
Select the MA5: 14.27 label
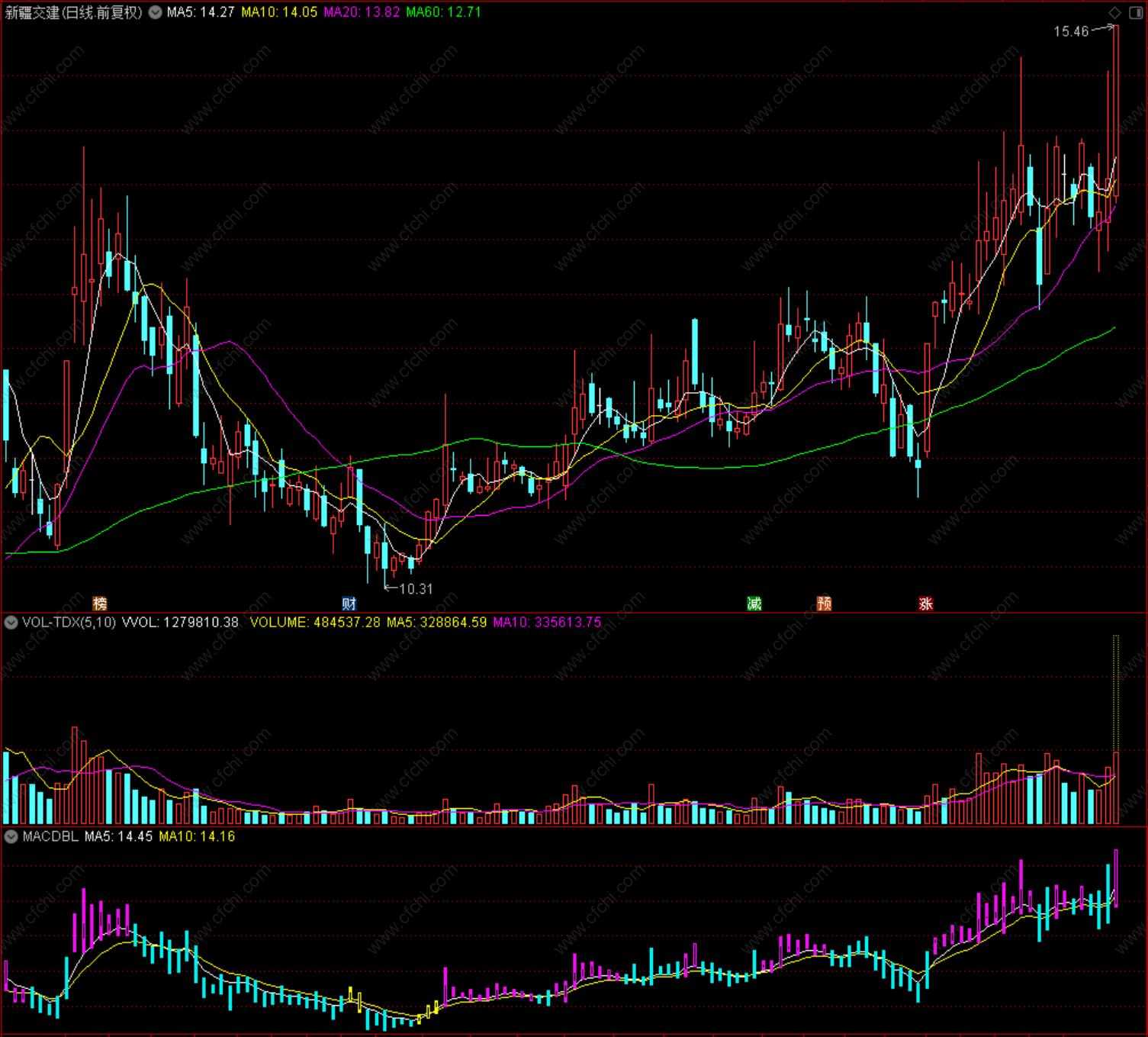pos(201,12)
